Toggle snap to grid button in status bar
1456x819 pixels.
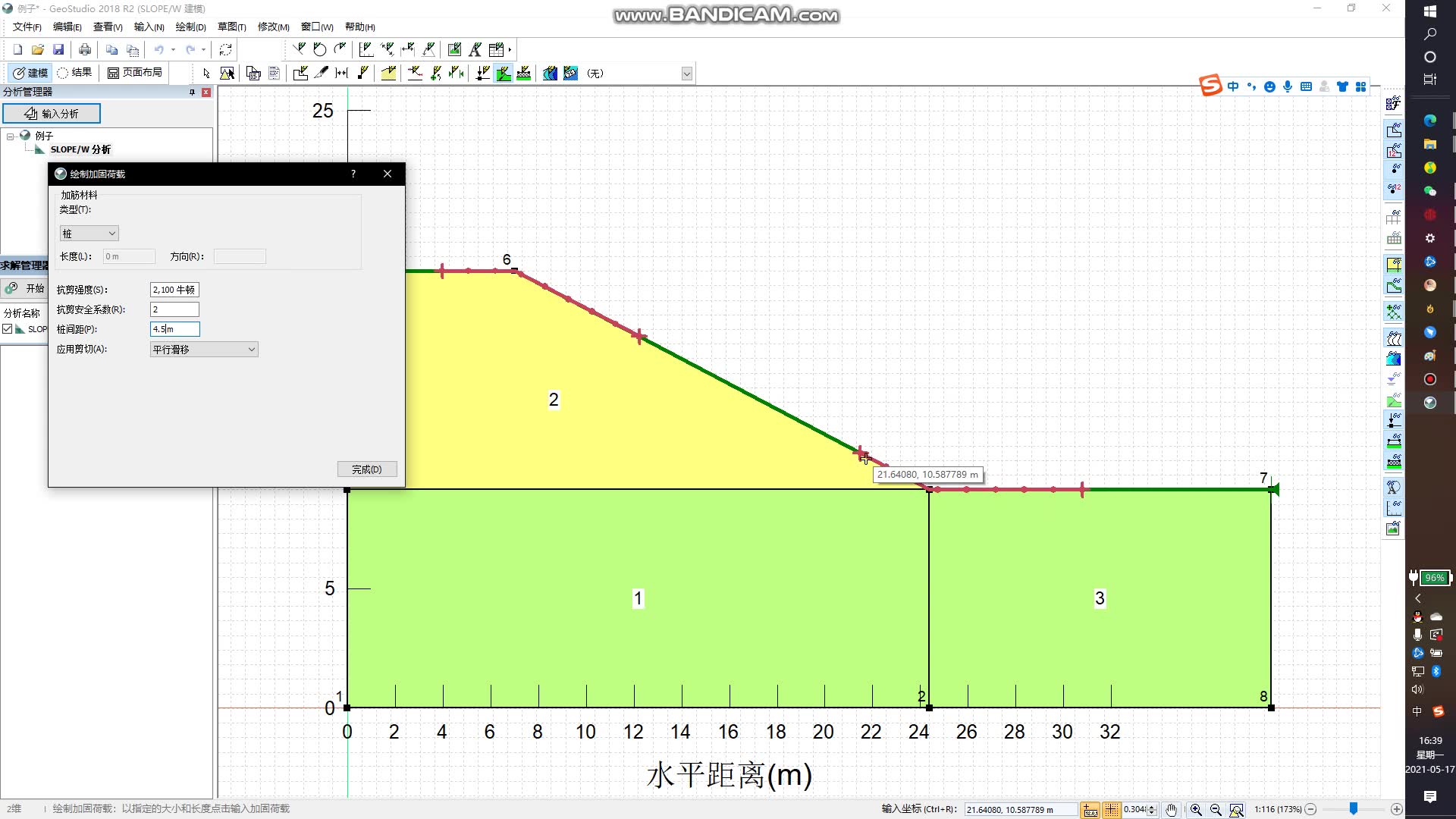(x=1111, y=810)
